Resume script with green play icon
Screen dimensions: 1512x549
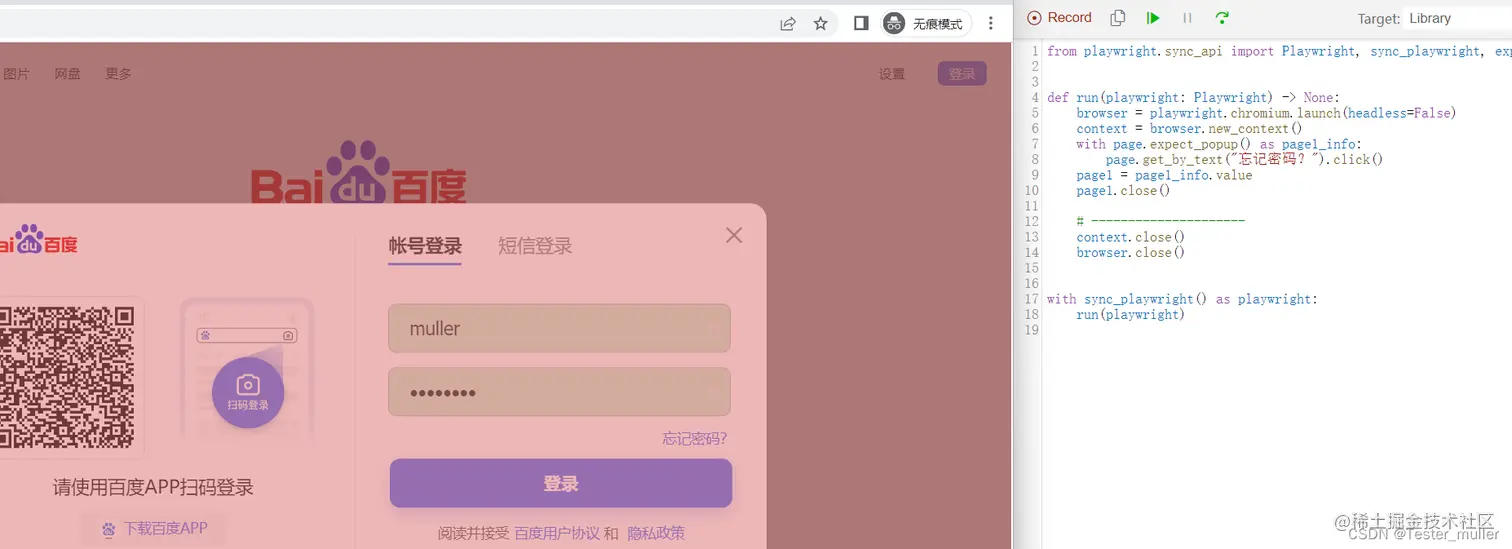[x=1153, y=18]
